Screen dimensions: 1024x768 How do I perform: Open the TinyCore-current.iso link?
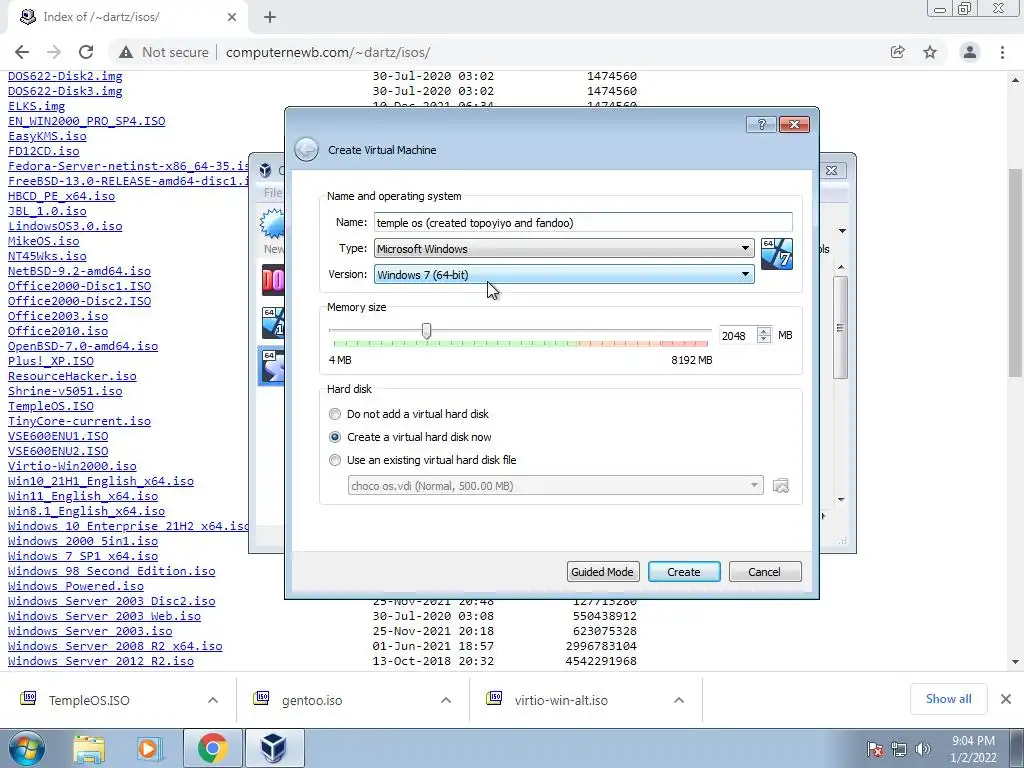[x=79, y=421]
